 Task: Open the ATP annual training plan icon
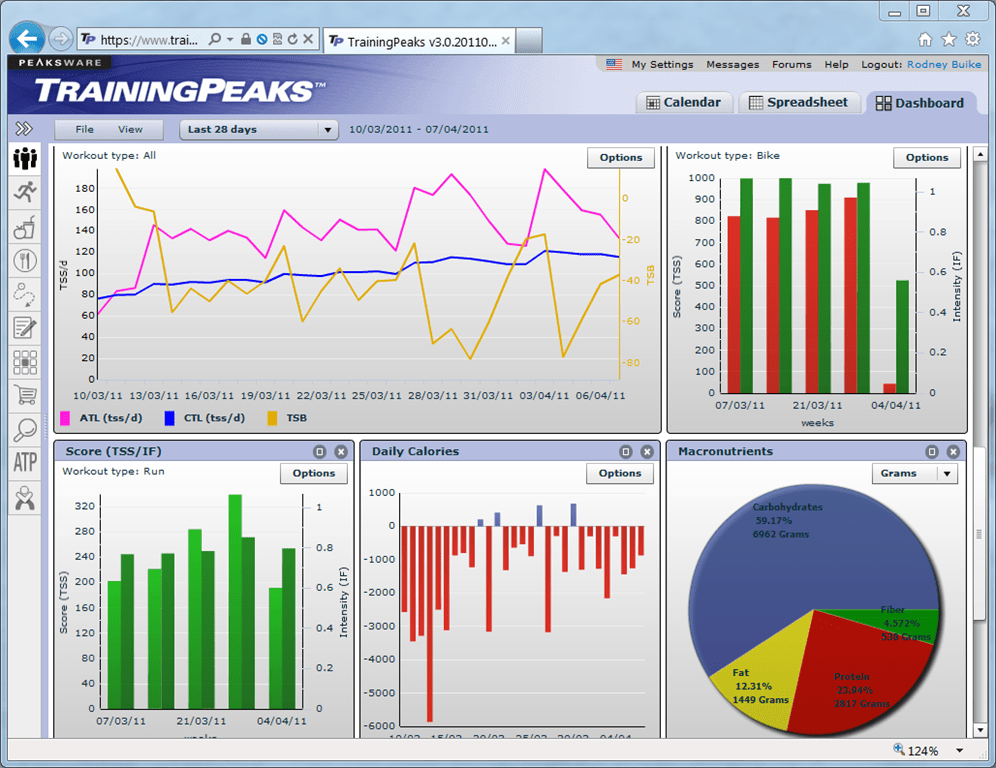[x=25, y=462]
